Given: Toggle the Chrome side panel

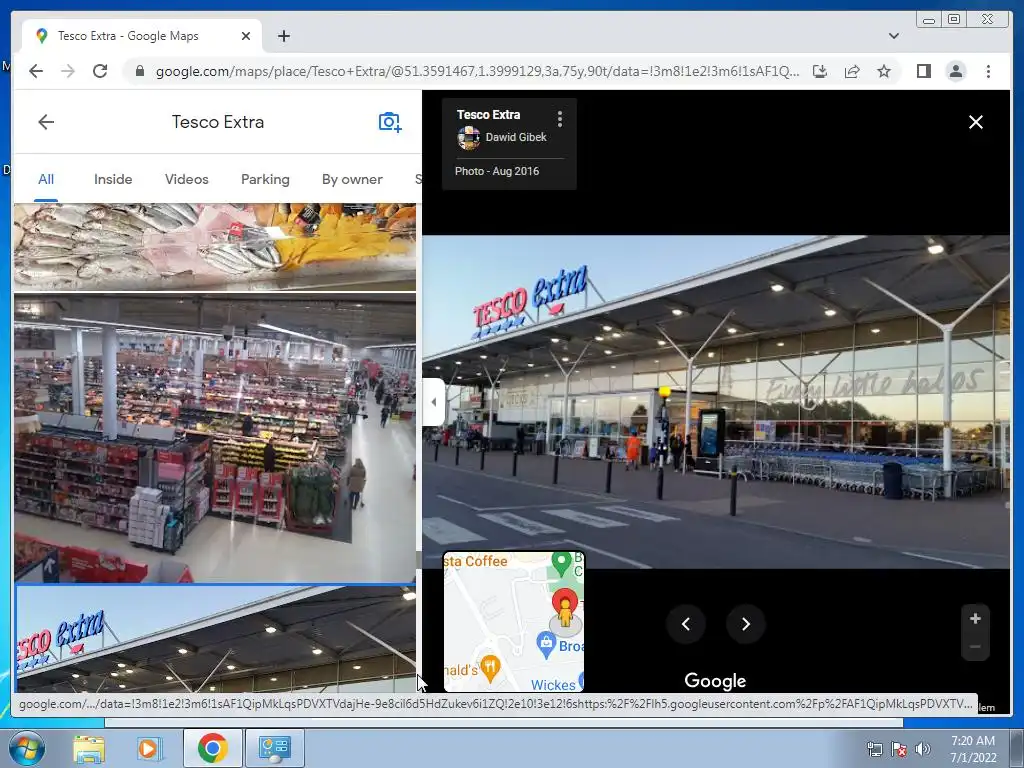Looking at the screenshot, I should coord(923,71).
